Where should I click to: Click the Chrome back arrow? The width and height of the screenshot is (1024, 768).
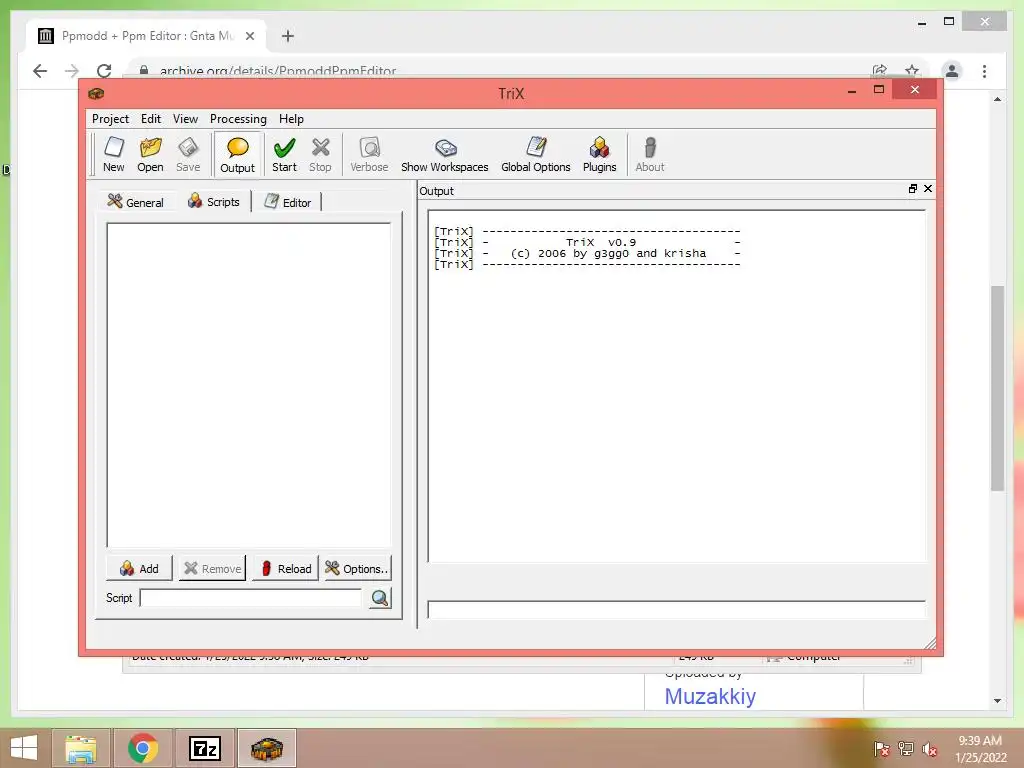pos(40,71)
